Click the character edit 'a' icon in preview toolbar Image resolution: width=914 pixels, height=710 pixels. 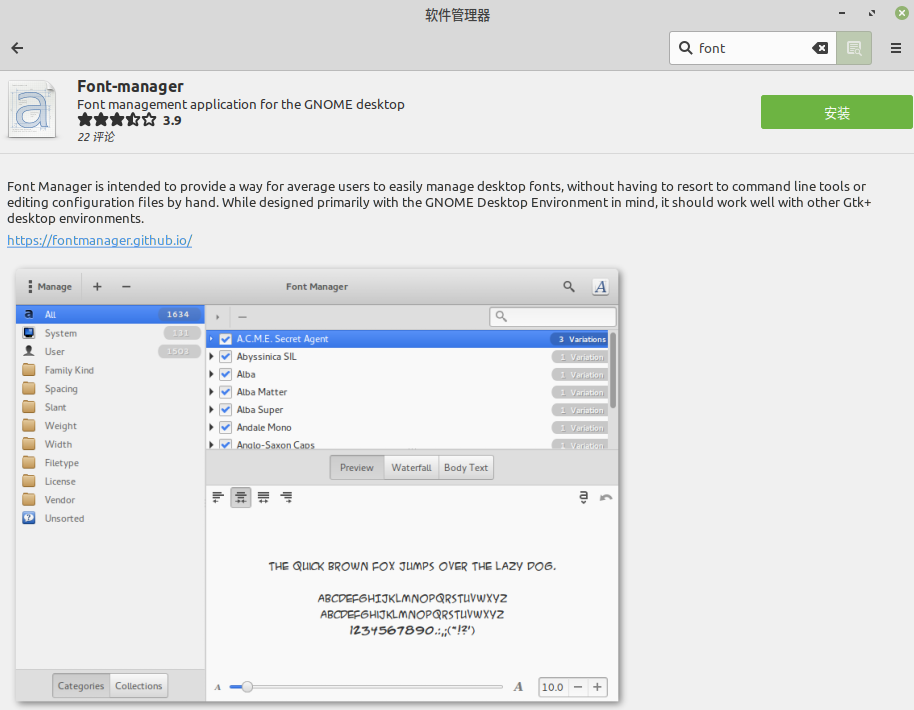(x=583, y=497)
